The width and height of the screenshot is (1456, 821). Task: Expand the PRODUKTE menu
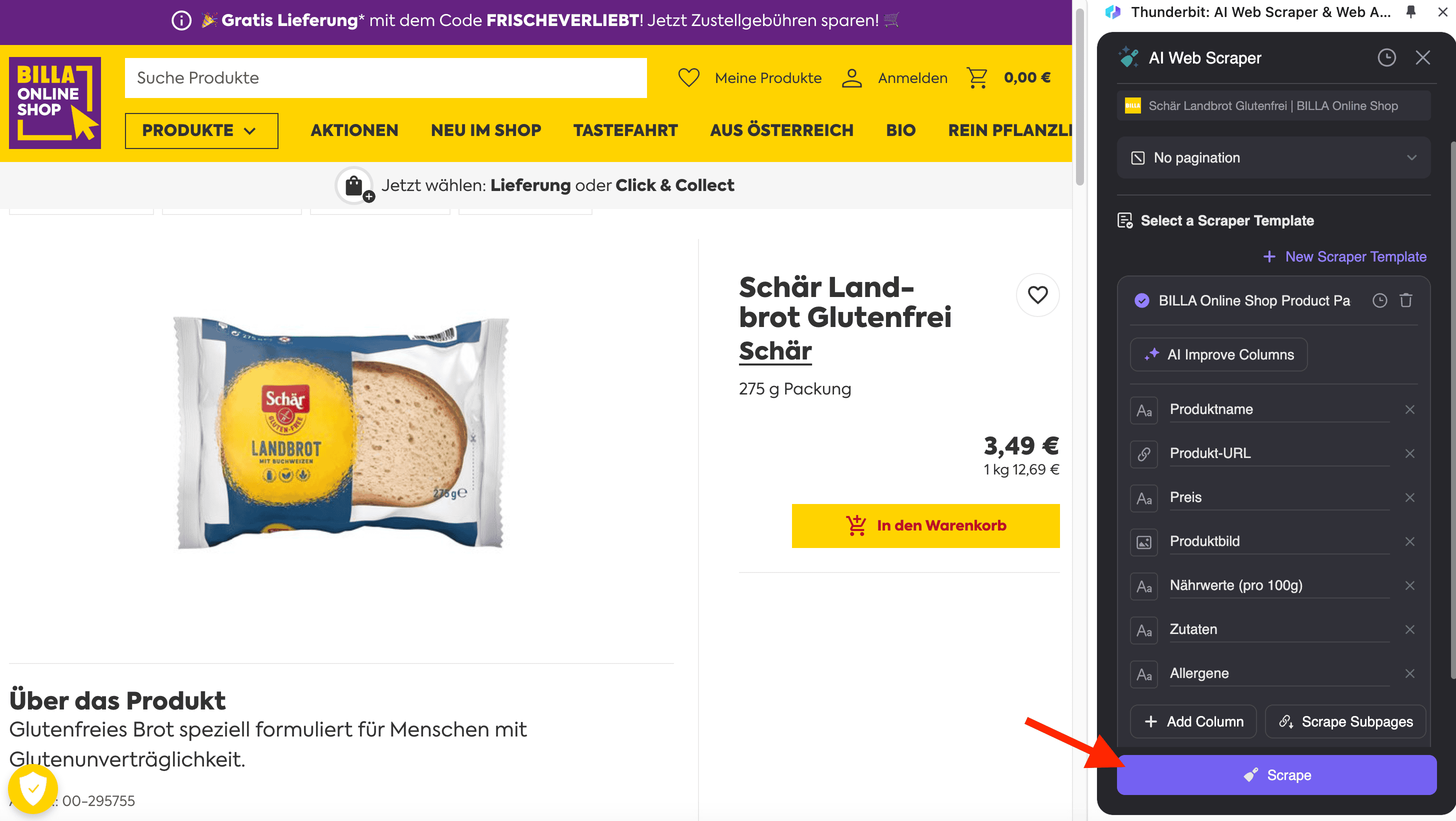(x=201, y=130)
